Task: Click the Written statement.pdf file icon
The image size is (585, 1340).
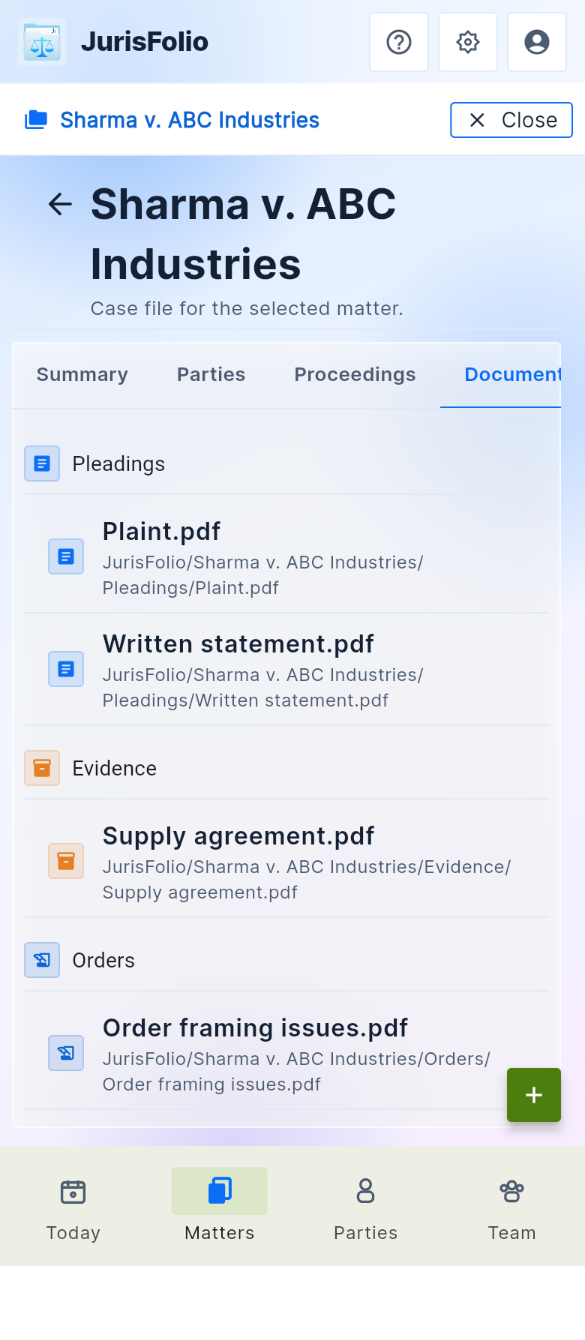Action: click(66, 668)
